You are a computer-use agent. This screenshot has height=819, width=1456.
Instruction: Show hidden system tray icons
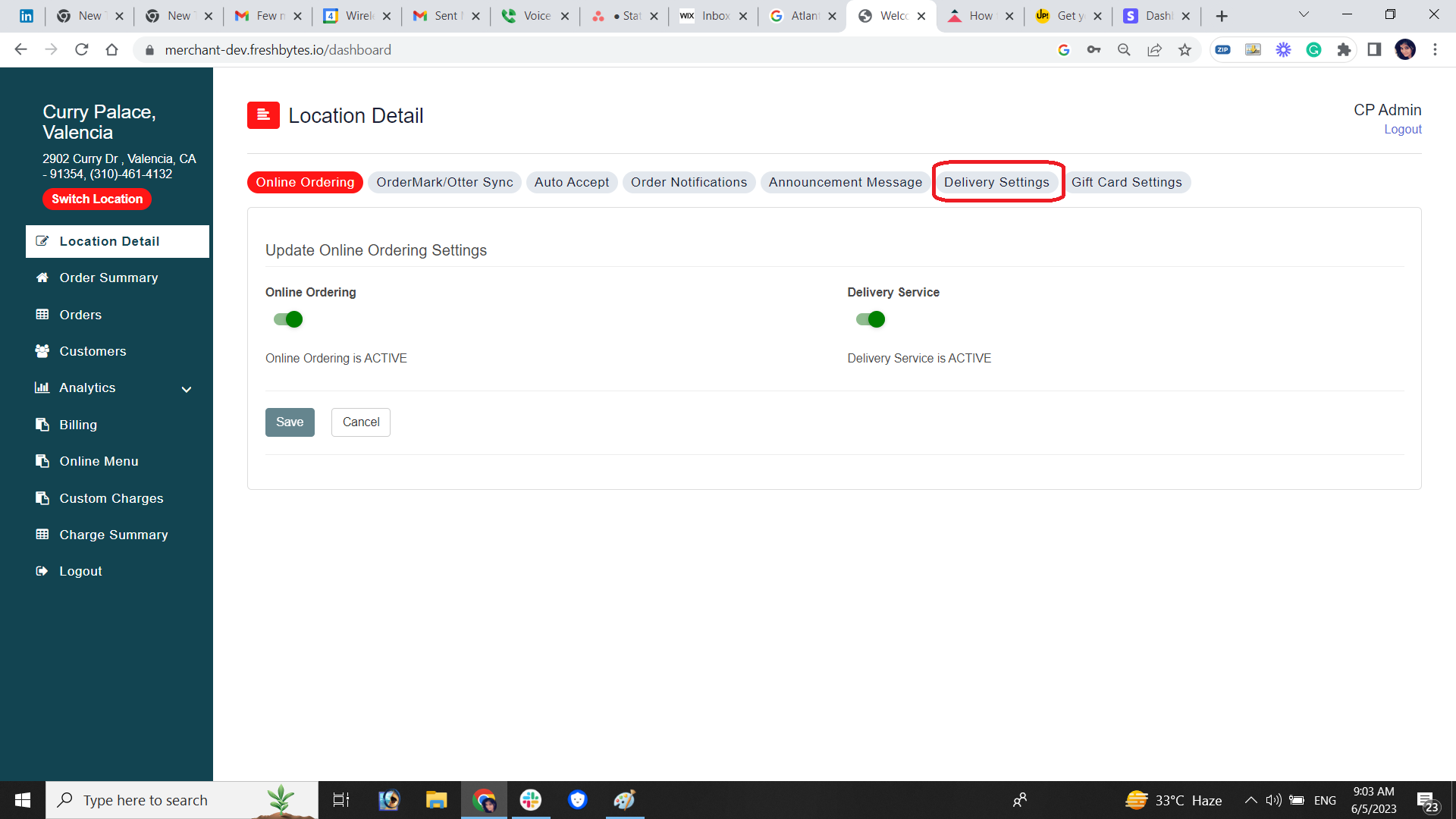pos(1250,800)
